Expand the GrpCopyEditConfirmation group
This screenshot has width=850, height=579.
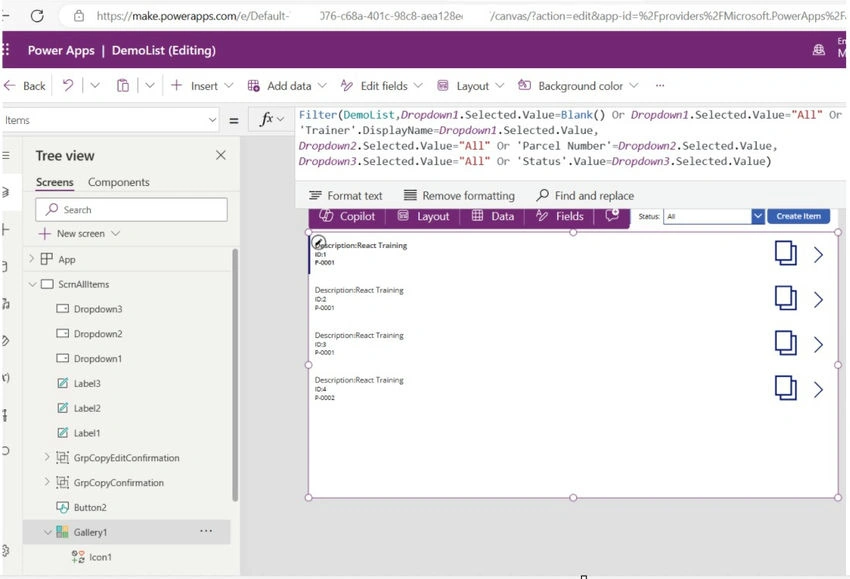coord(47,457)
